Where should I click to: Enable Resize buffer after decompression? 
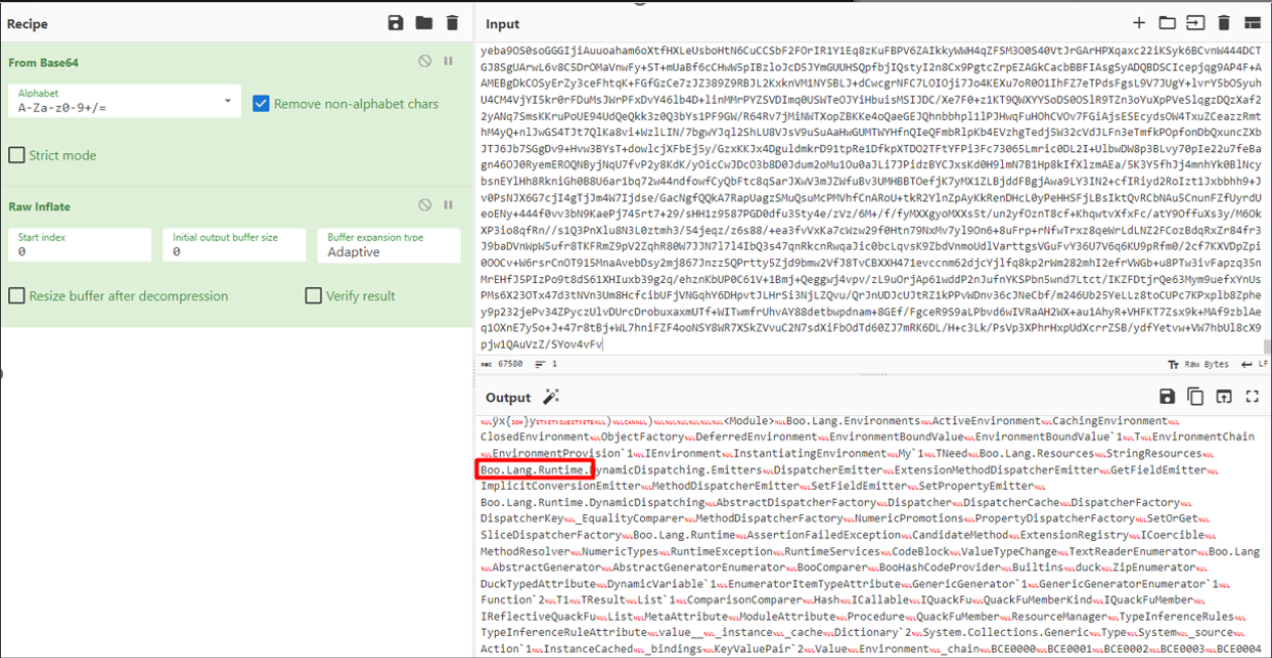click(x=17, y=296)
